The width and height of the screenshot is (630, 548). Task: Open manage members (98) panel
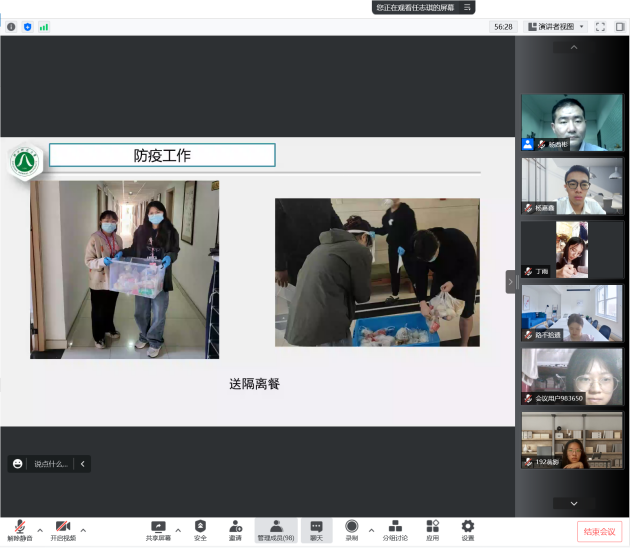click(x=276, y=530)
